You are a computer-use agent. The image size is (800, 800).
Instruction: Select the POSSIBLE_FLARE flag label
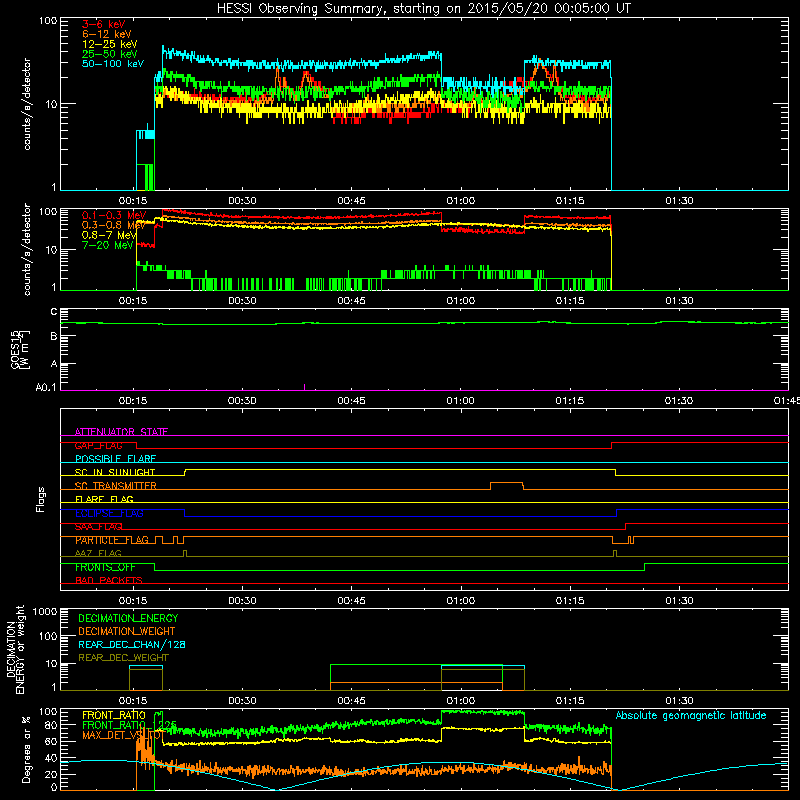click(x=115, y=459)
